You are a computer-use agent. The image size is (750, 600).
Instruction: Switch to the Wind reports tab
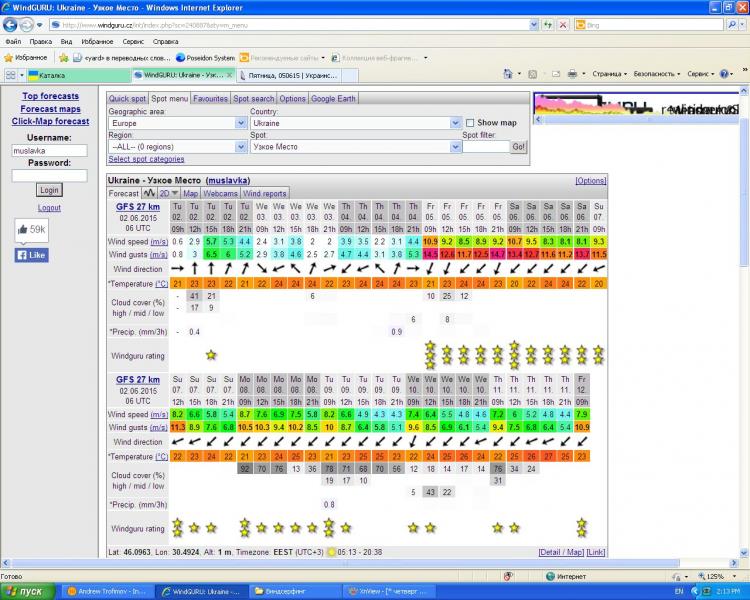tap(265, 193)
